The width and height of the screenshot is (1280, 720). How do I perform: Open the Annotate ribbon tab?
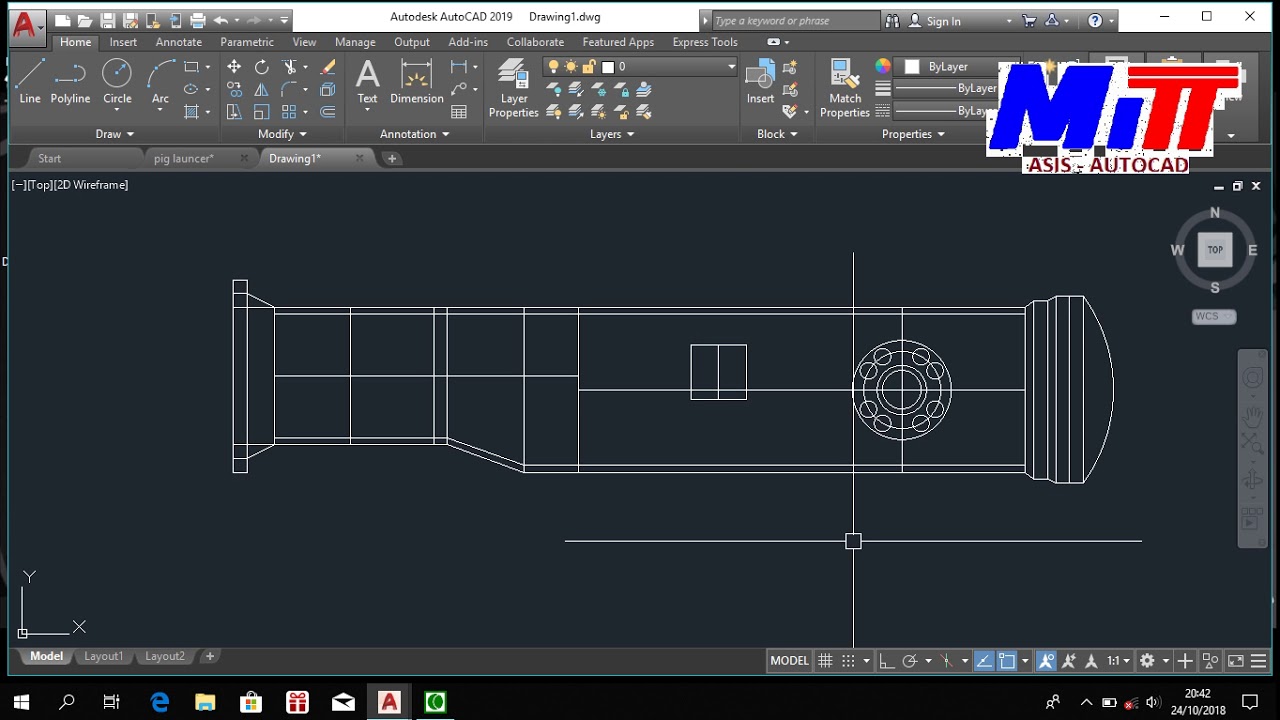click(179, 42)
